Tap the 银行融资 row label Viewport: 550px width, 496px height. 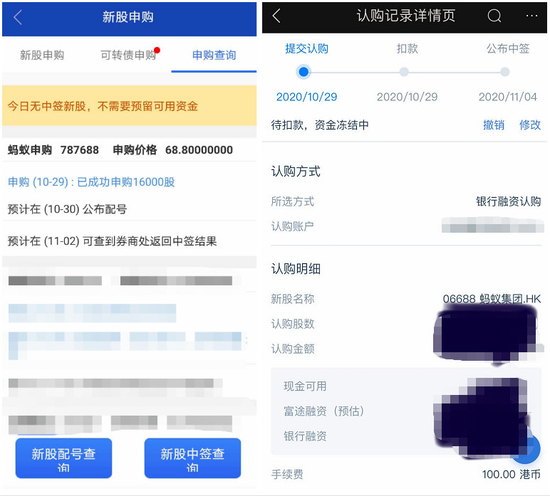click(x=305, y=436)
